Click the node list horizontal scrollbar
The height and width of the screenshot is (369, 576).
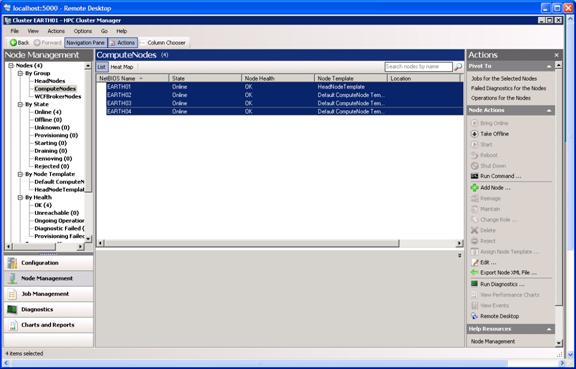tap(251, 243)
